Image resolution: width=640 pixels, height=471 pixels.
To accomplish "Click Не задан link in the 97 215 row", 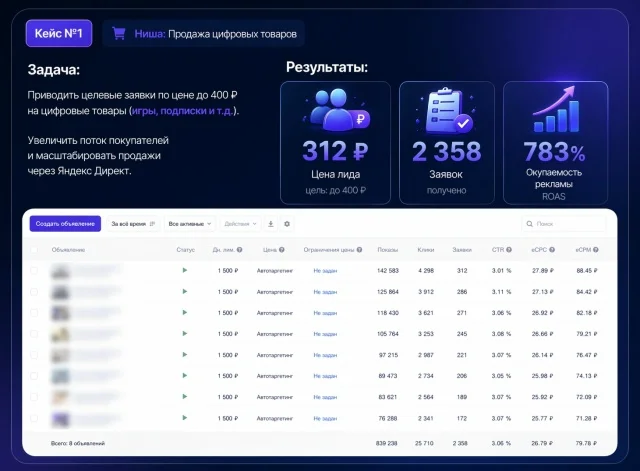I will (325, 355).
